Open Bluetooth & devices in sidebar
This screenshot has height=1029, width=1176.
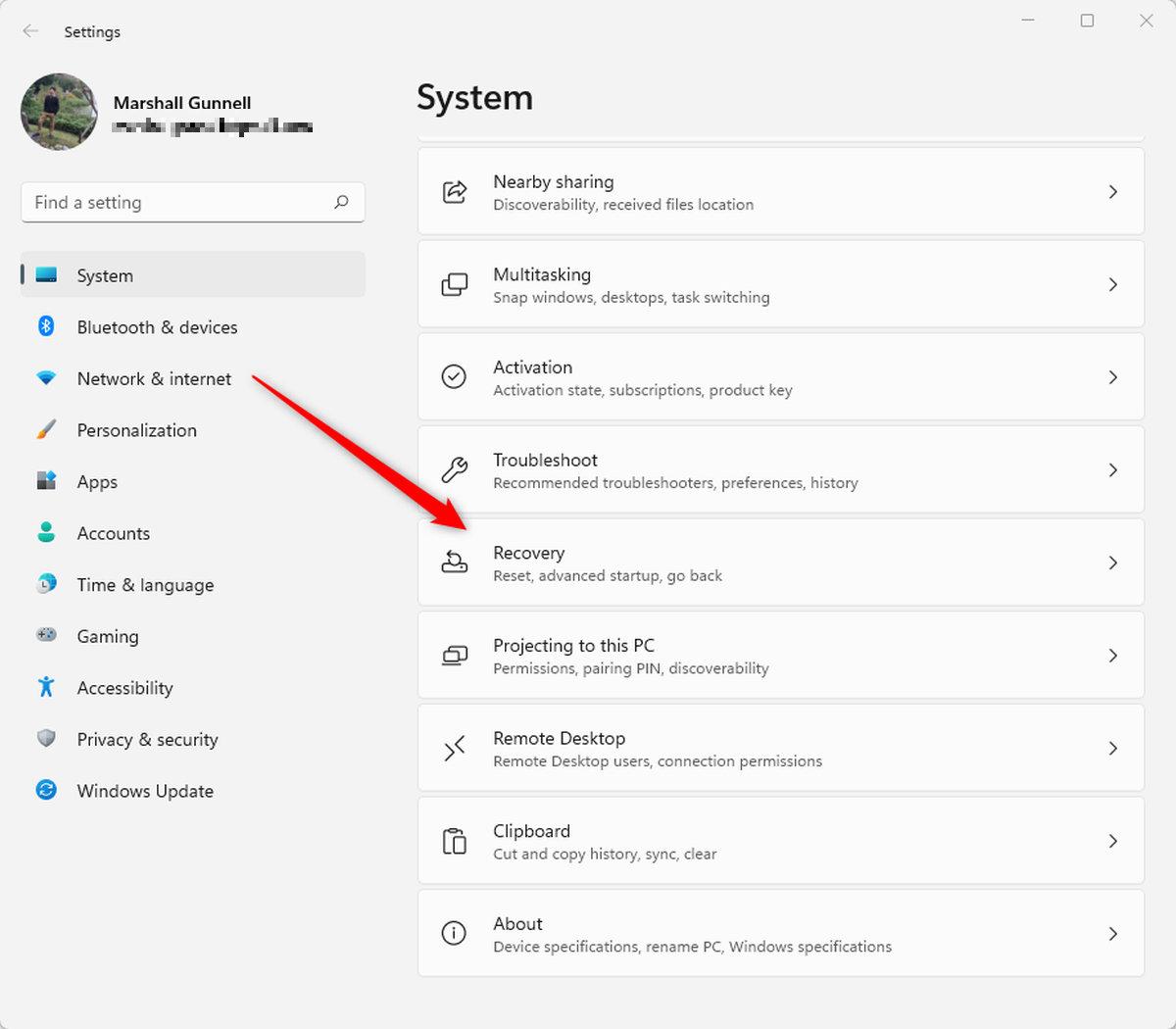pos(157,327)
